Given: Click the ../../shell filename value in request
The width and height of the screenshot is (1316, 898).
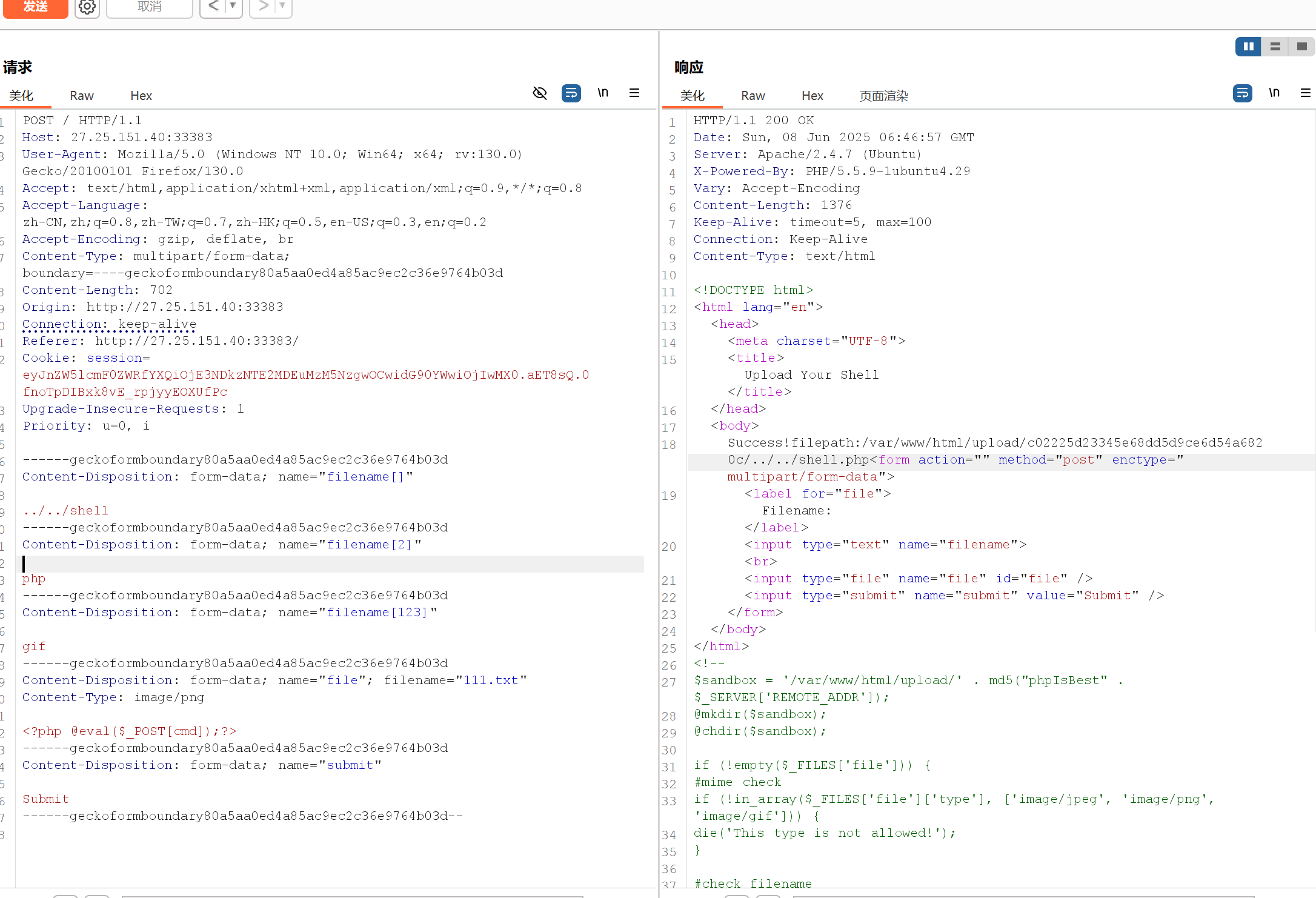Looking at the screenshot, I should tap(65, 511).
